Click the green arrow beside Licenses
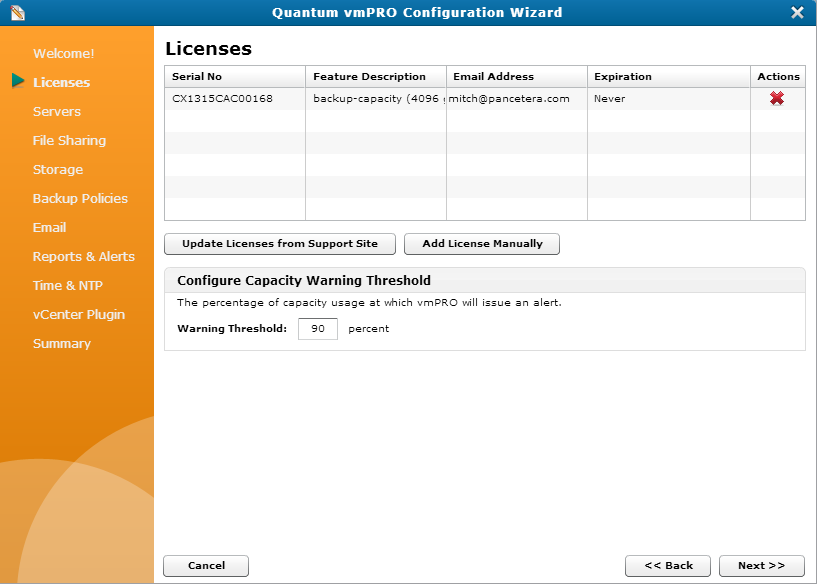 click(16, 82)
